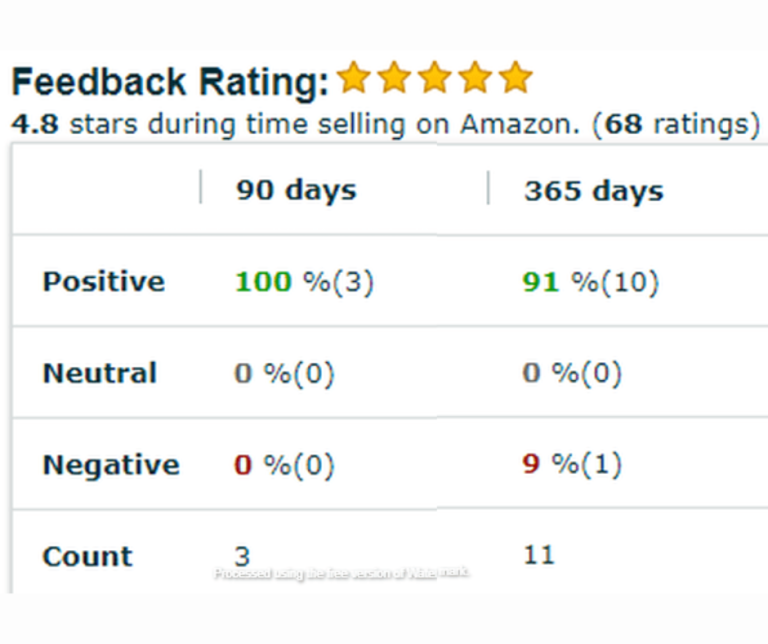Image resolution: width=768 pixels, height=644 pixels.
Task: Click the fifth gold rating star
Action: (514, 78)
